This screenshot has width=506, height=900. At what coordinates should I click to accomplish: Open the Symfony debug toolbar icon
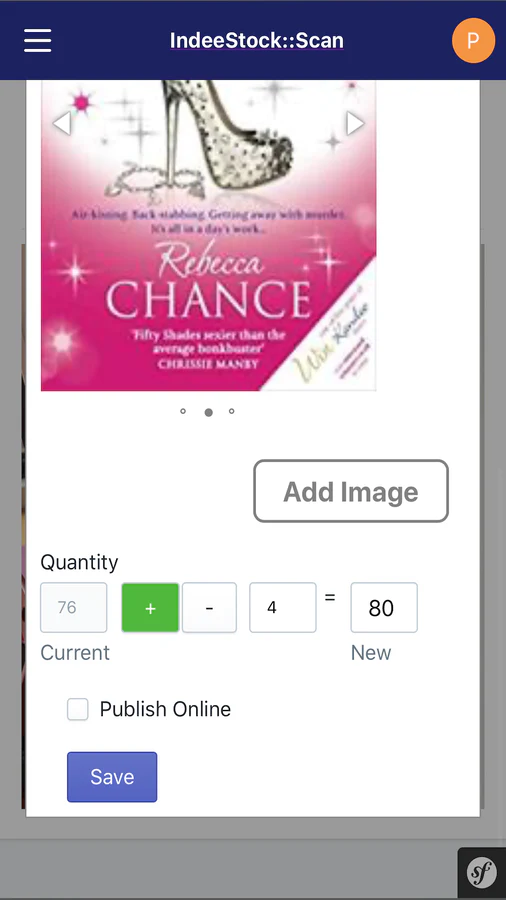[x=482, y=873]
